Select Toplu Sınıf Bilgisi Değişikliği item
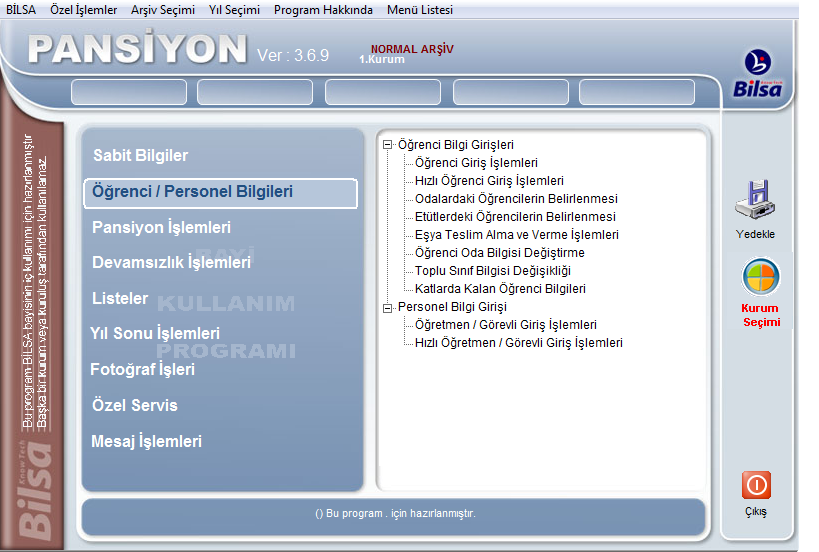Viewport: 819px width, 552px height. (493, 271)
